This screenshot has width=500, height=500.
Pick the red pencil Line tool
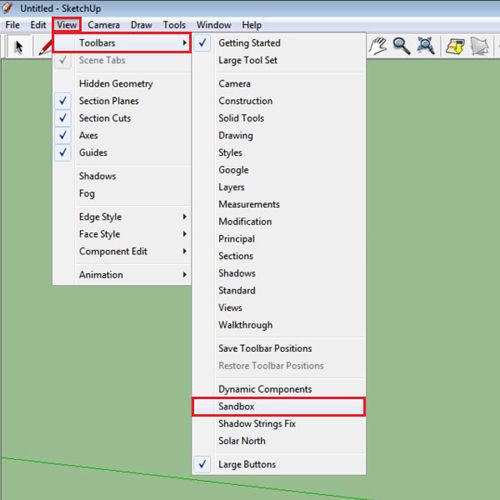click(x=46, y=47)
